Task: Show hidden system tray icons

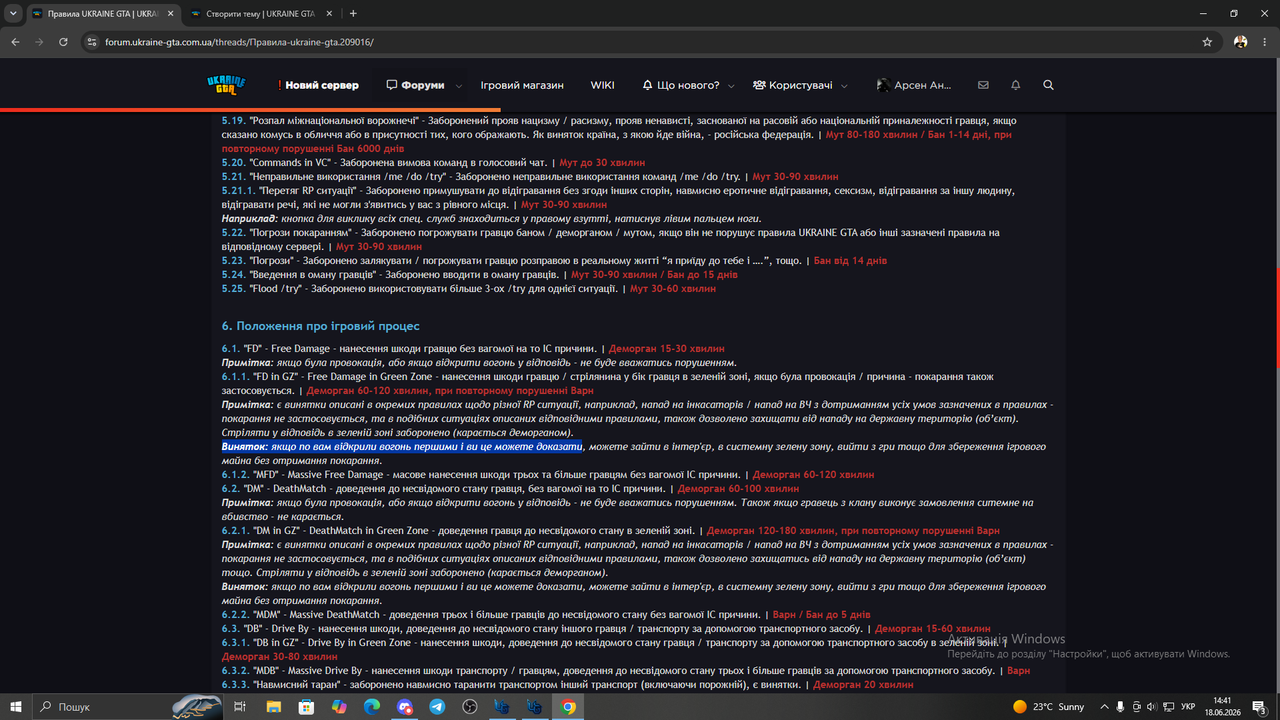Action: (x=1102, y=706)
